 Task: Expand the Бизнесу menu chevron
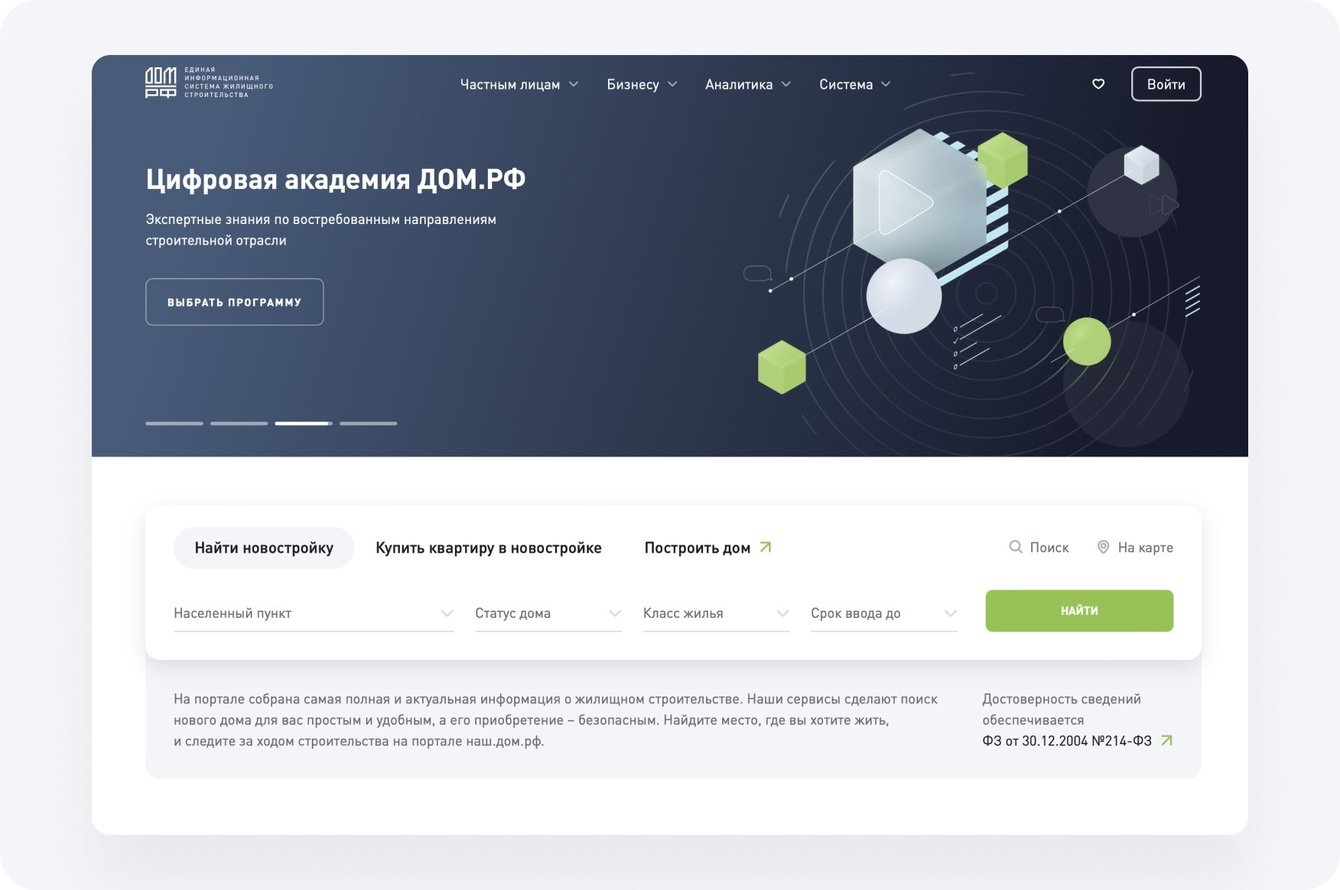(x=672, y=84)
